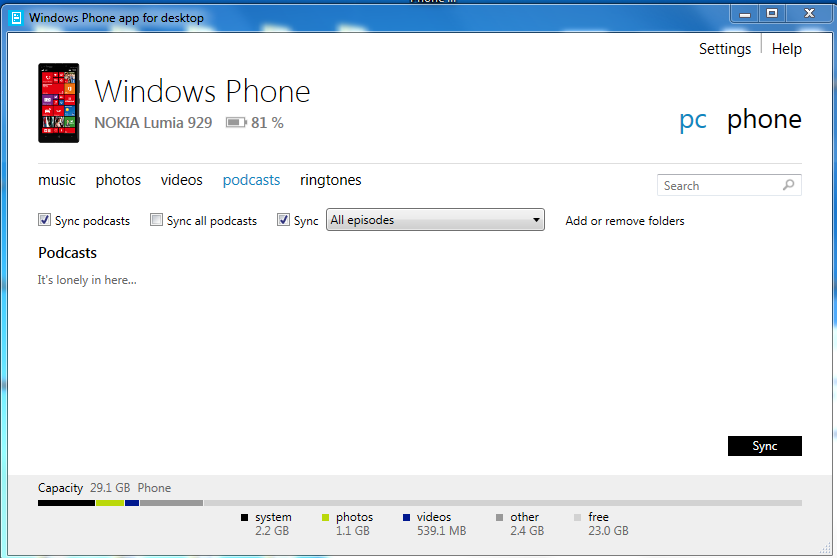
Task: Click the free 23.0 GB value
Action: pos(608,531)
